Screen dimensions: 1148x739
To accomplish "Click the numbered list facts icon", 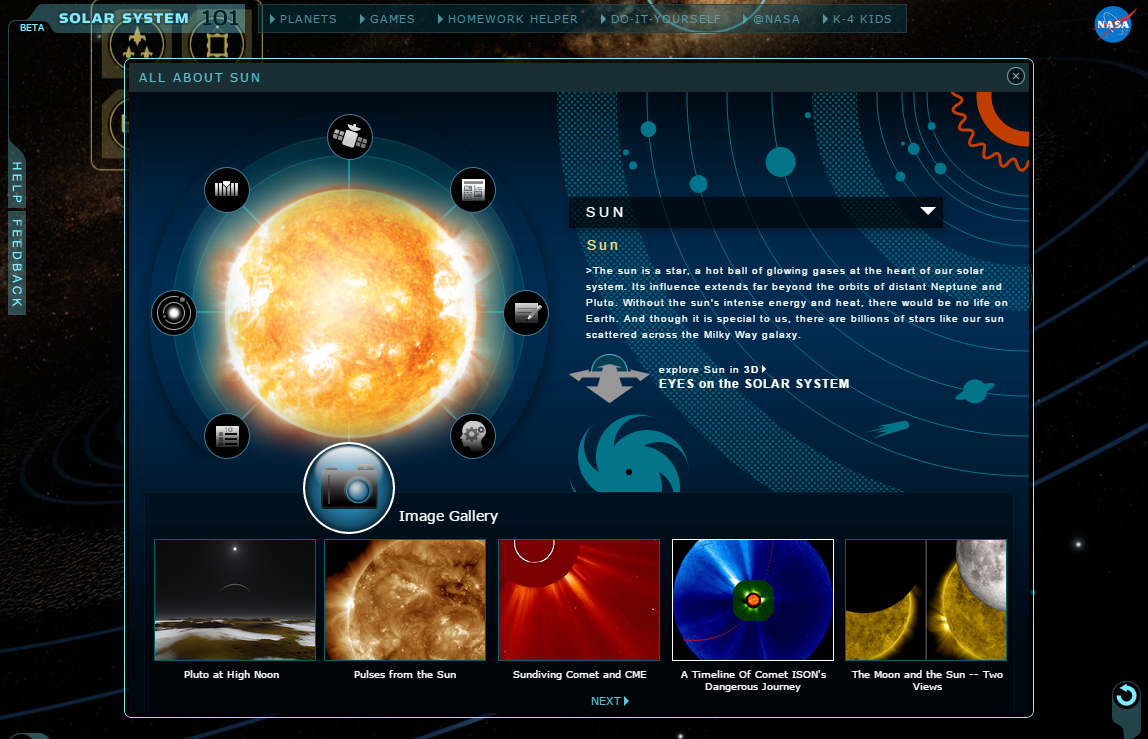I will (226, 436).
